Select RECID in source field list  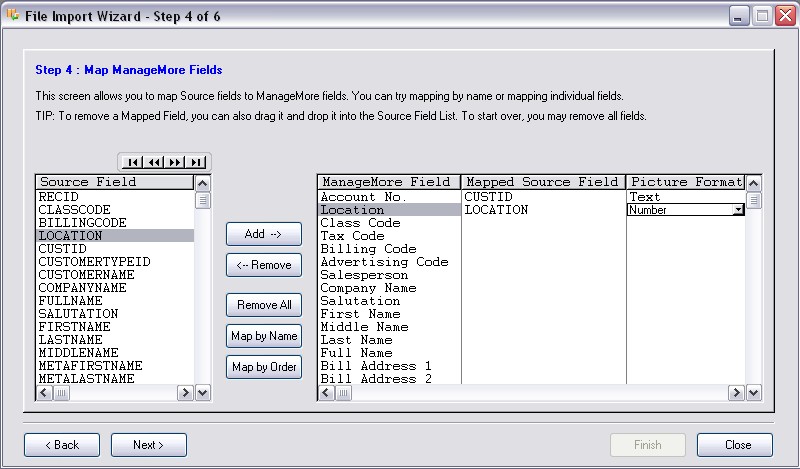tap(115, 197)
